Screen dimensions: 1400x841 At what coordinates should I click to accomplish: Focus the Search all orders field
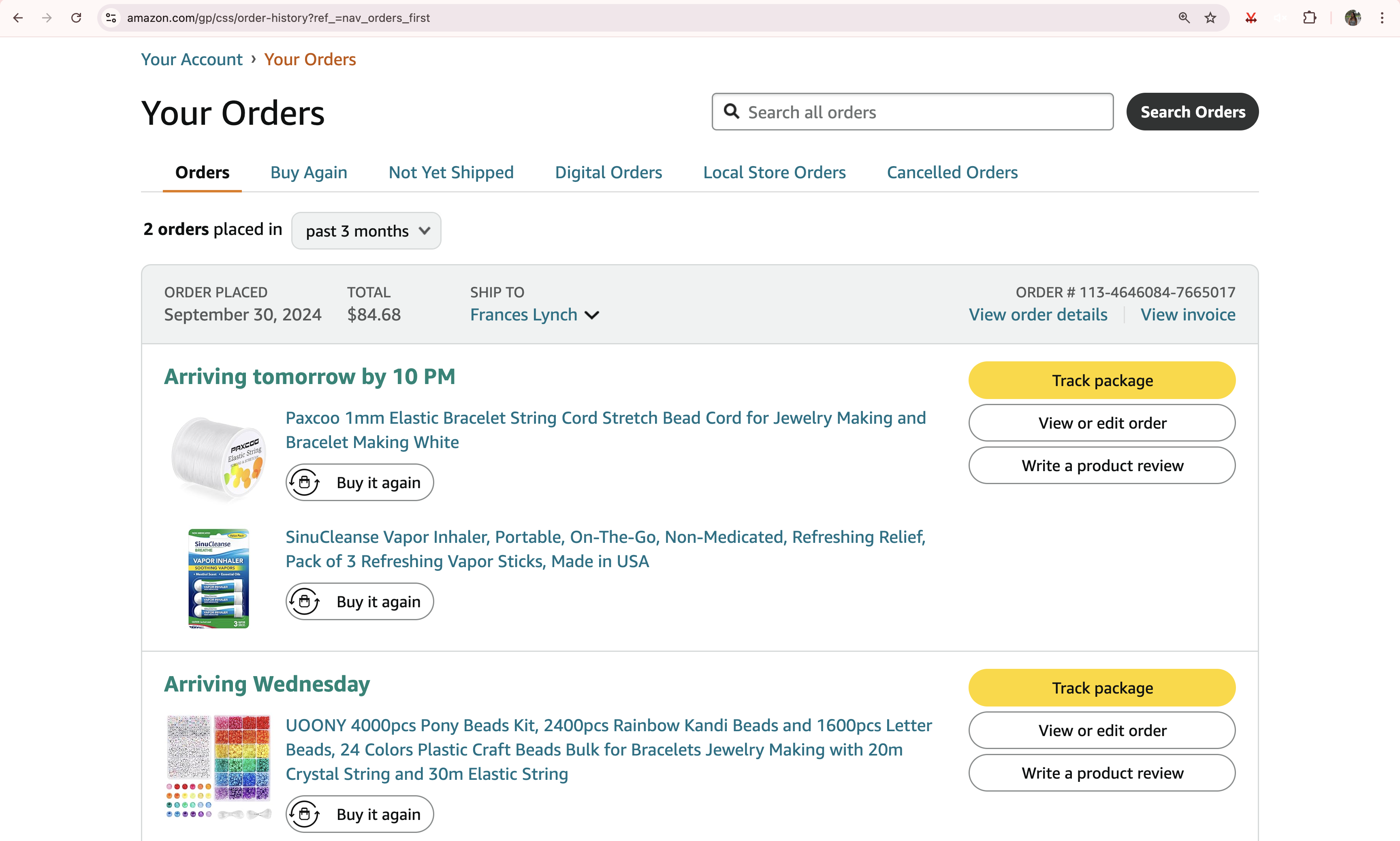click(x=912, y=112)
